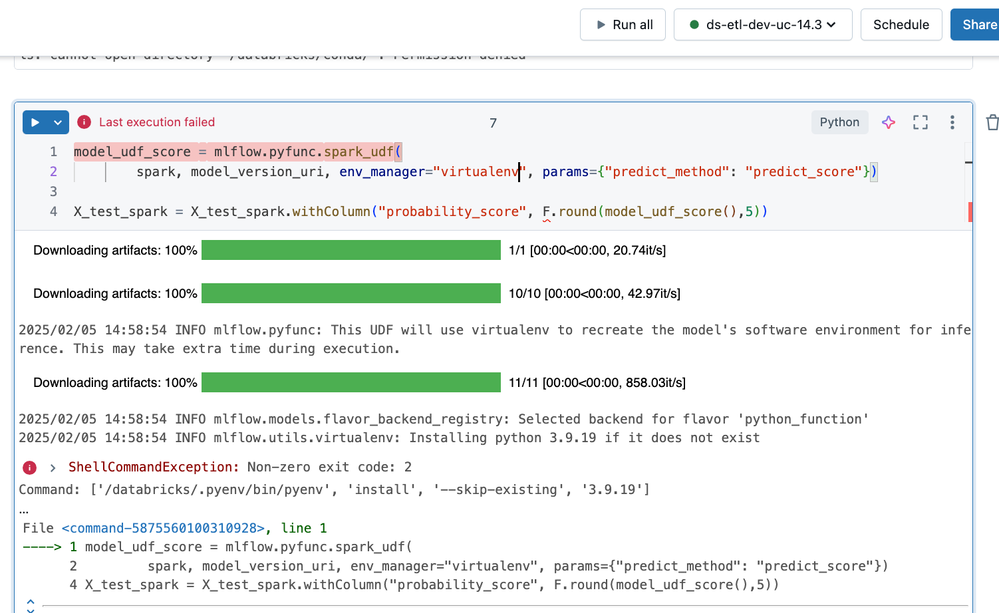999x613 pixels.
Task: Expand the truncated traceback arrows
Action: pyautogui.click(x=30, y=605)
